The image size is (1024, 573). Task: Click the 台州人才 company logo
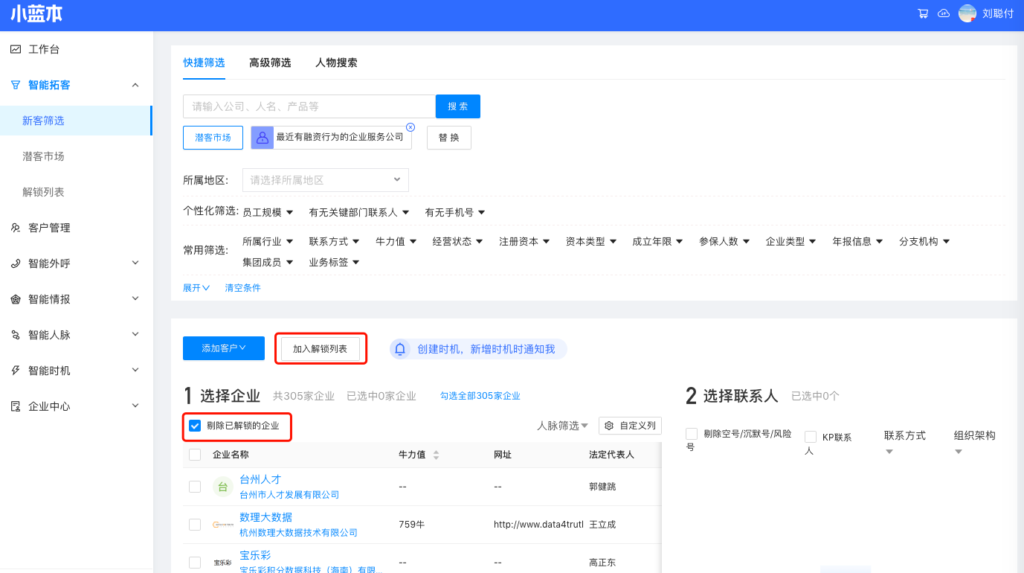pos(223,487)
